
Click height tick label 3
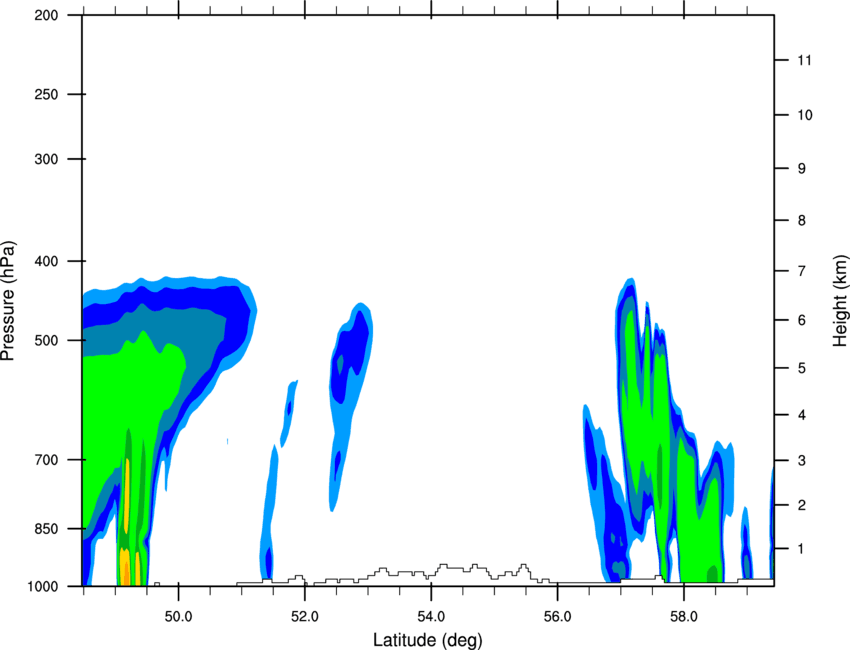[802, 461]
